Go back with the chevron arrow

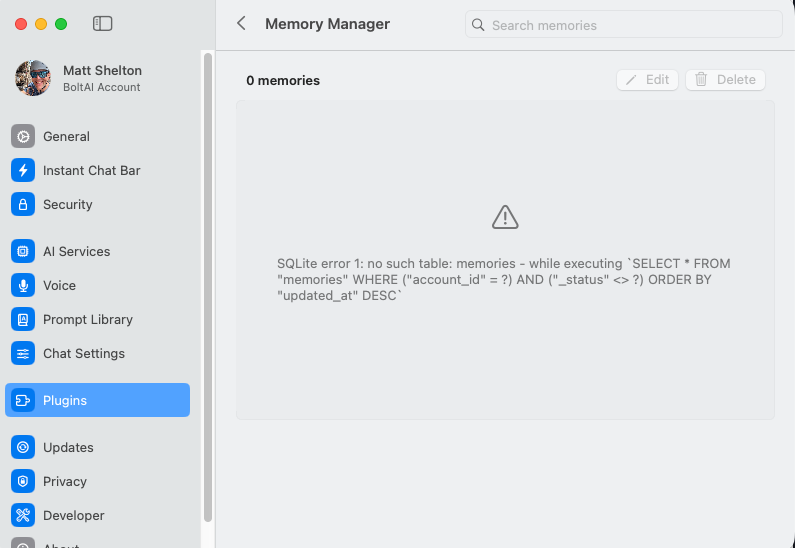[x=241, y=23]
